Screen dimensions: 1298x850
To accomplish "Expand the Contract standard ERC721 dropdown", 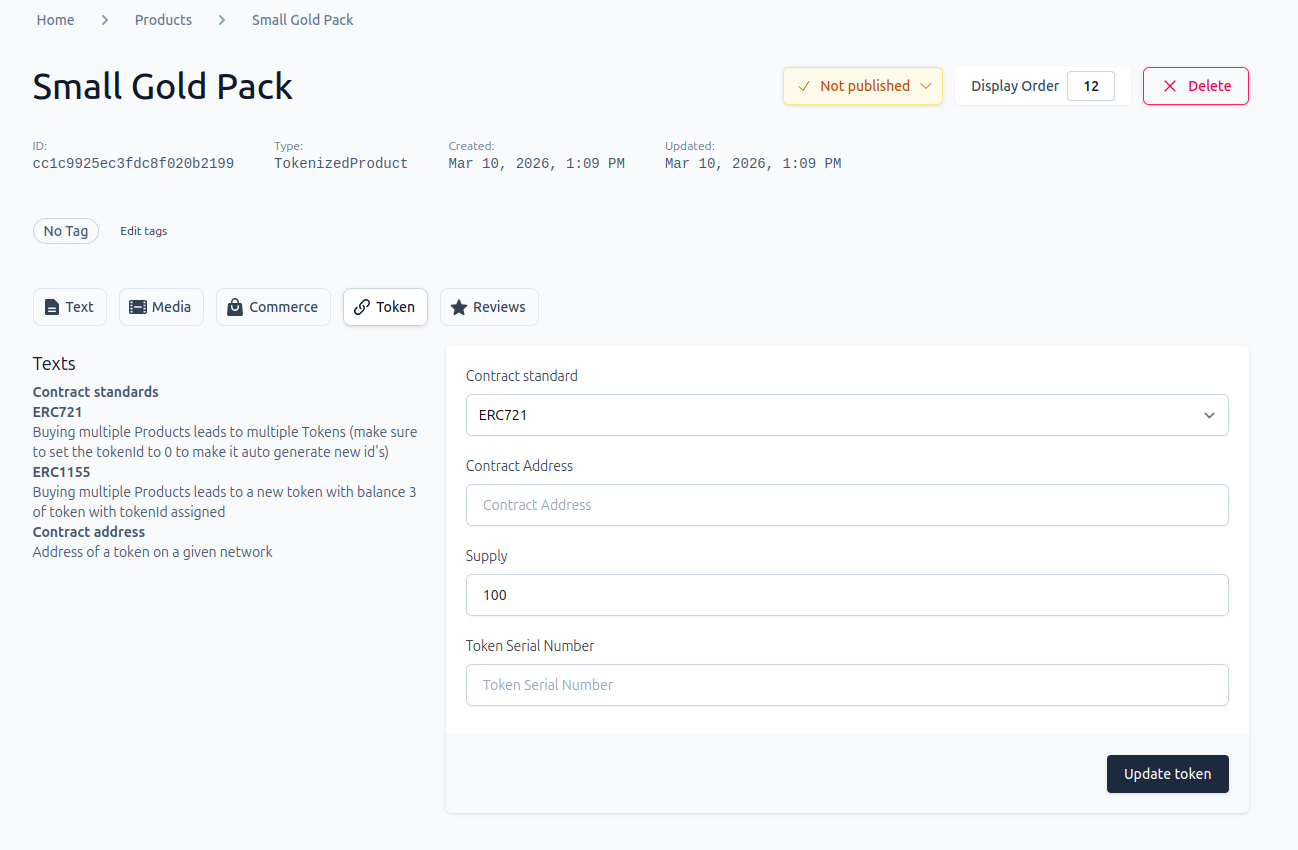I will coord(847,415).
